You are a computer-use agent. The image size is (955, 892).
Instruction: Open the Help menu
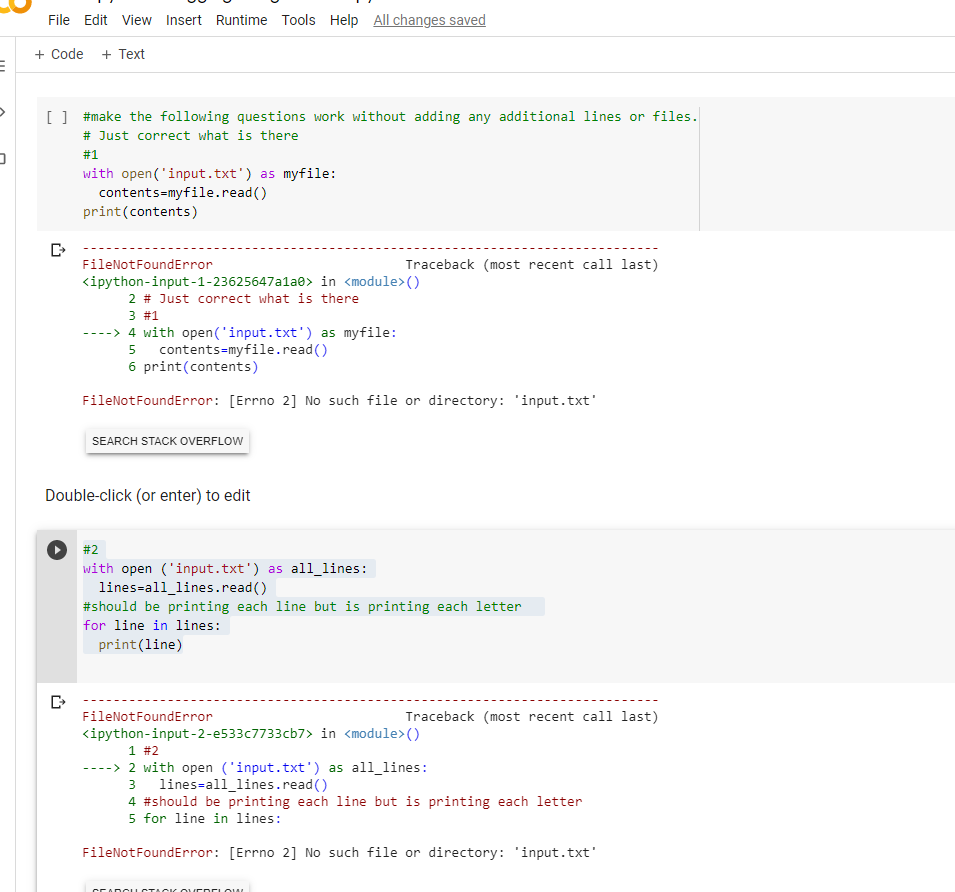[344, 20]
